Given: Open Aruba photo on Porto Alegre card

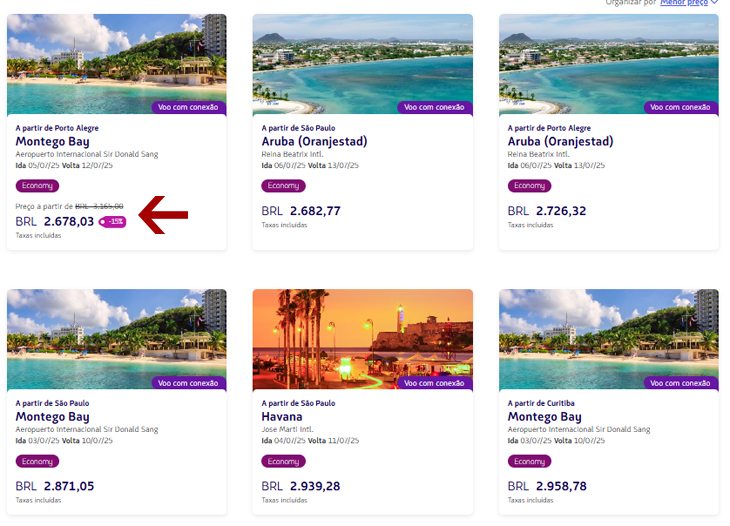Looking at the screenshot, I should click(608, 64).
